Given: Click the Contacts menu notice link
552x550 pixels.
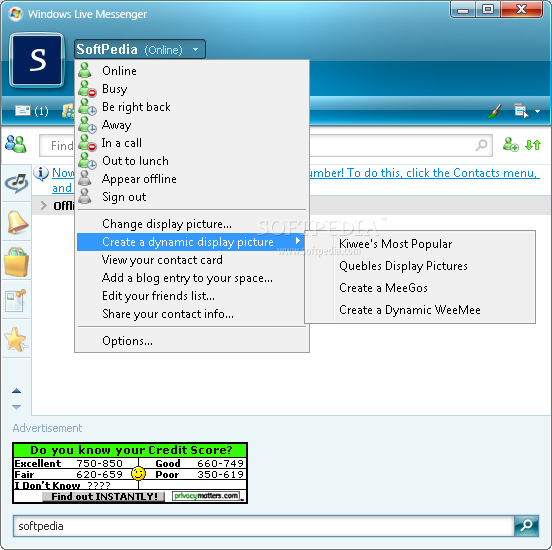Looking at the screenshot, I should click(424, 173).
